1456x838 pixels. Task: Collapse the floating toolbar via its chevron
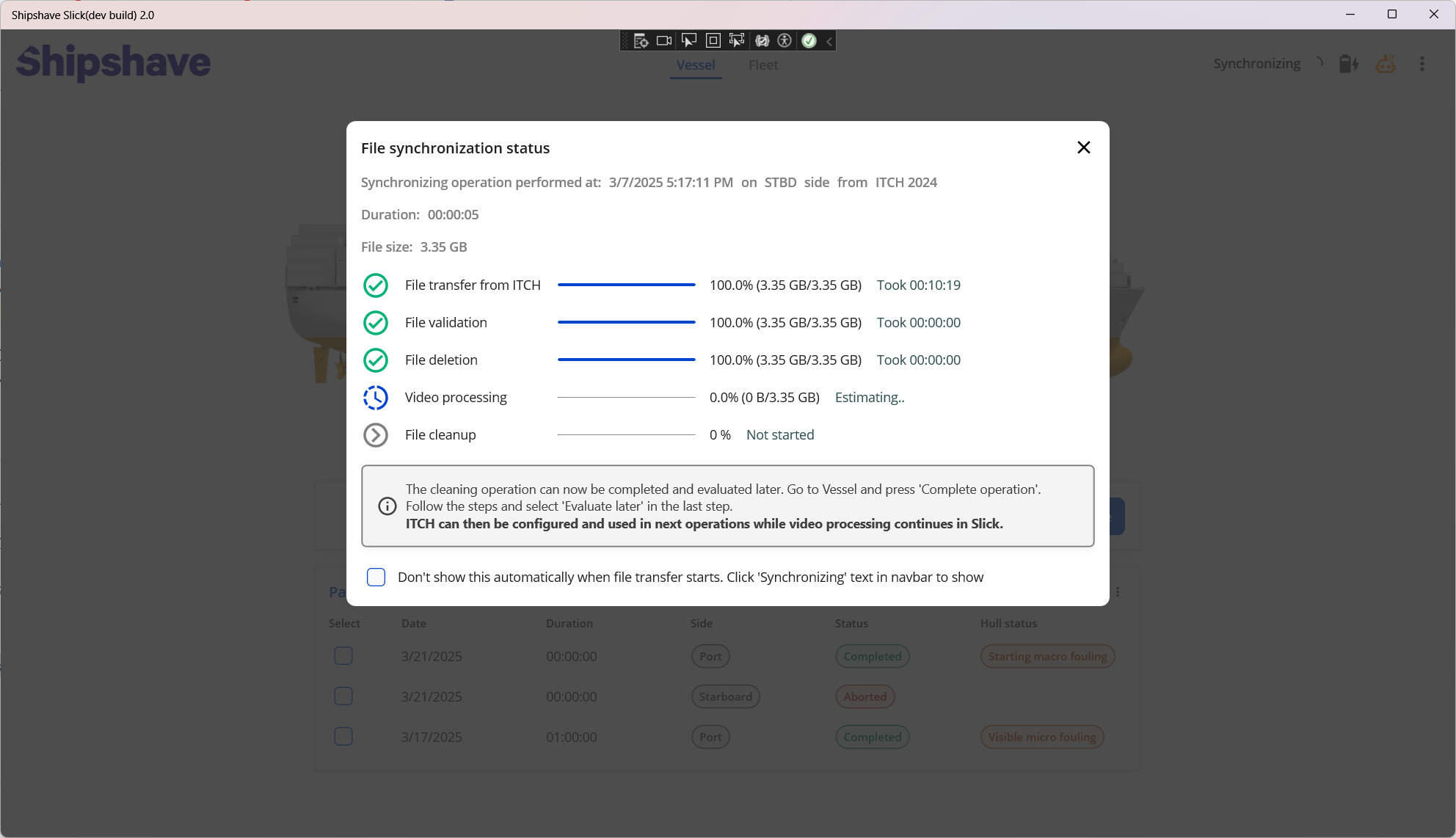(829, 40)
